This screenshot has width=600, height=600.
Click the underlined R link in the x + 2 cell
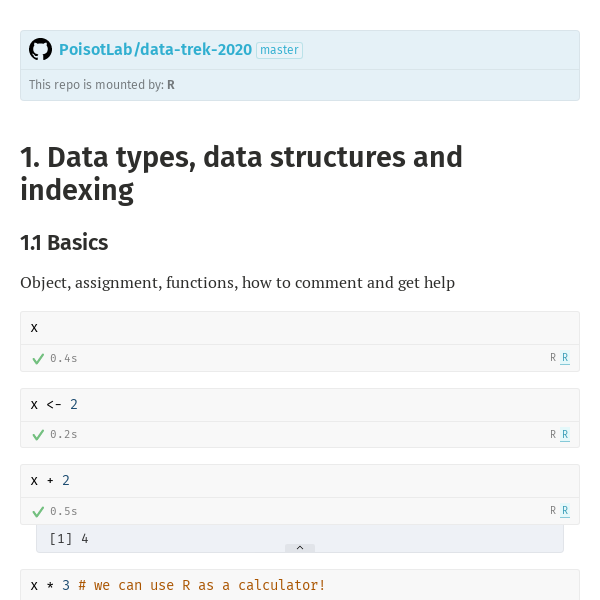point(565,511)
